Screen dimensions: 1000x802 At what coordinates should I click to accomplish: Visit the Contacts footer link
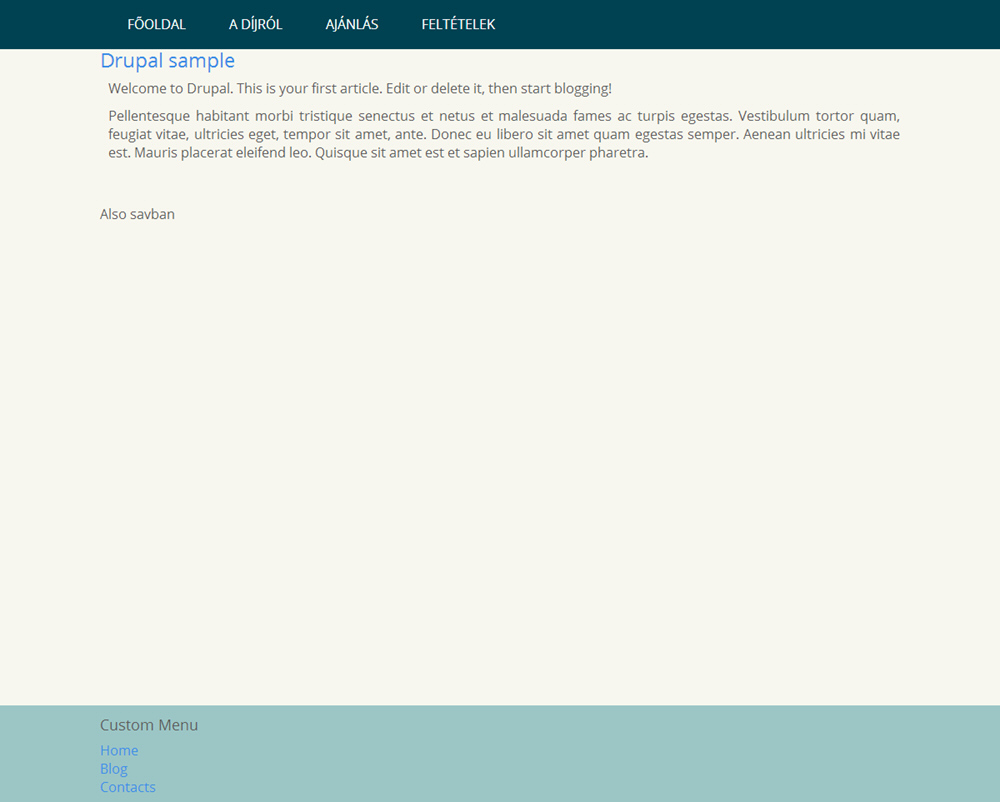128,787
